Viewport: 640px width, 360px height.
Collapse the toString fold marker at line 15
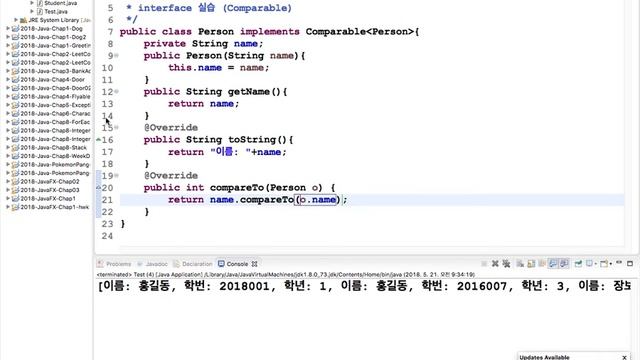pyautogui.click(x=117, y=127)
